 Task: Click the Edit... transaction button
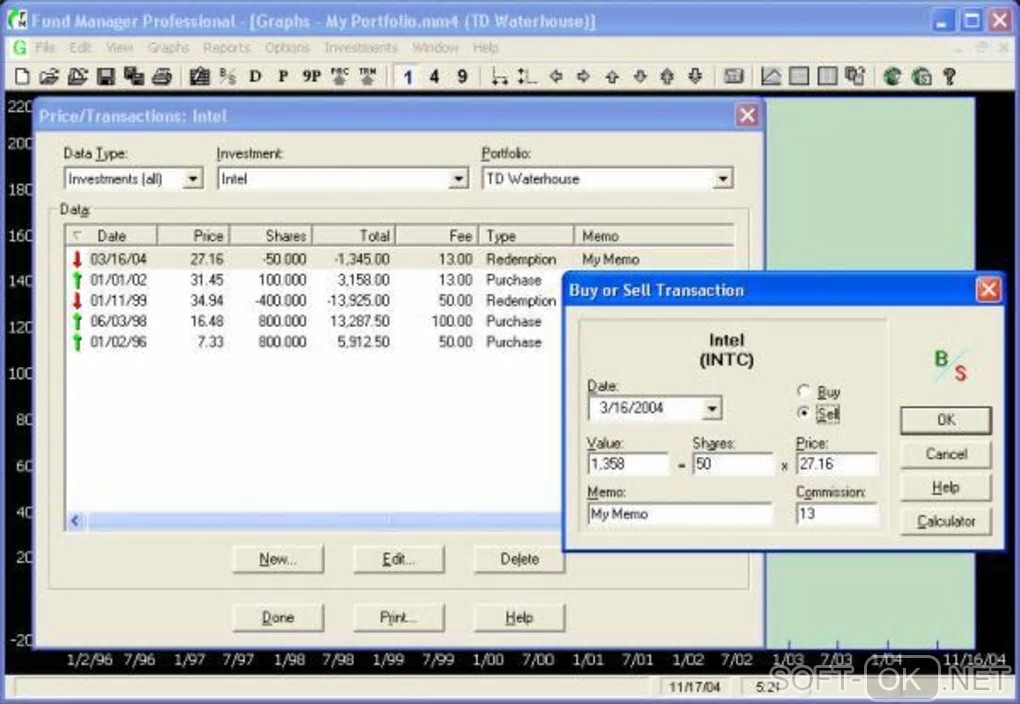399,559
